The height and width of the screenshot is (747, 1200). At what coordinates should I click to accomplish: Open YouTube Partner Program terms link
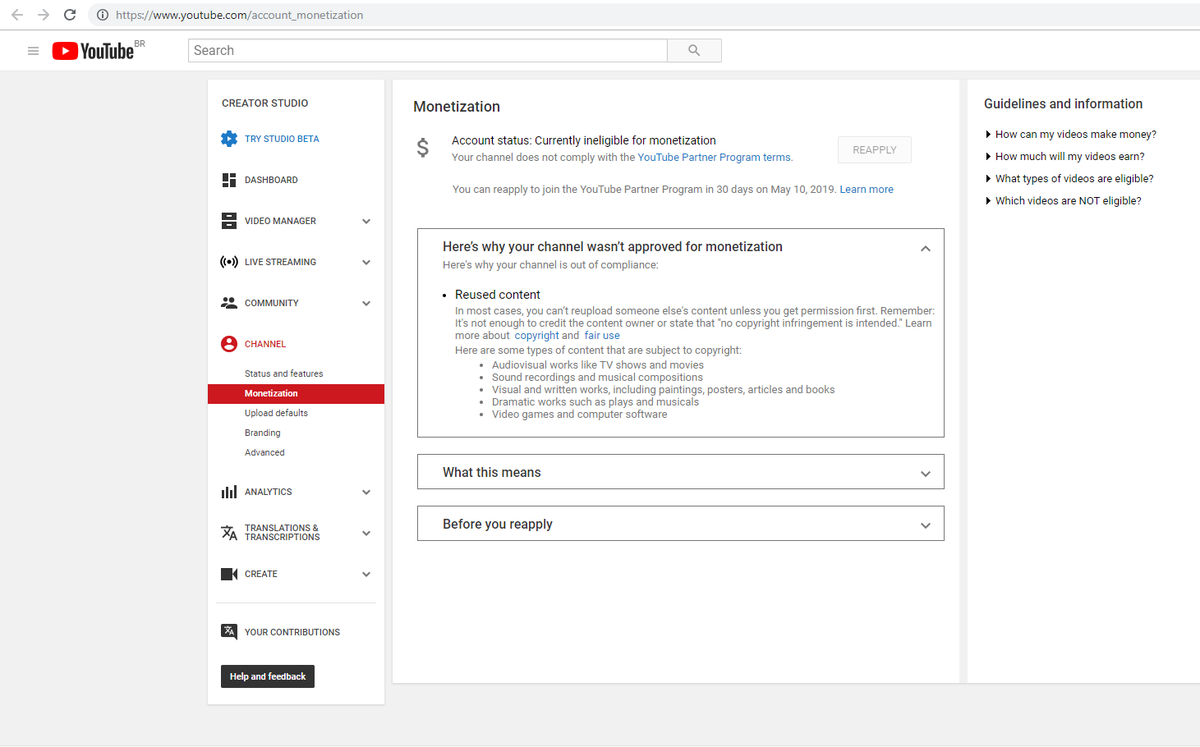(714, 157)
